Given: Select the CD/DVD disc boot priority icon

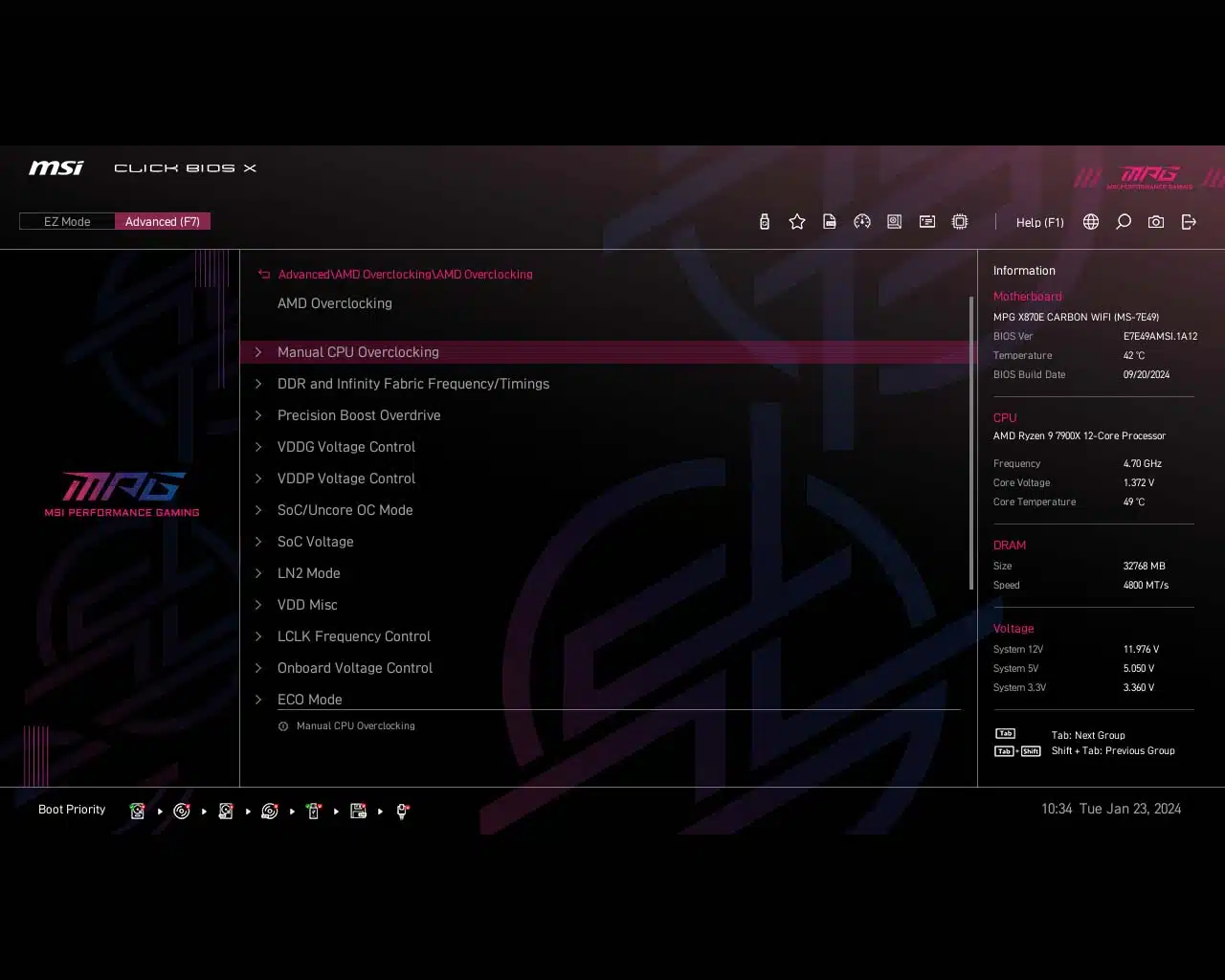Looking at the screenshot, I should [x=182, y=811].
